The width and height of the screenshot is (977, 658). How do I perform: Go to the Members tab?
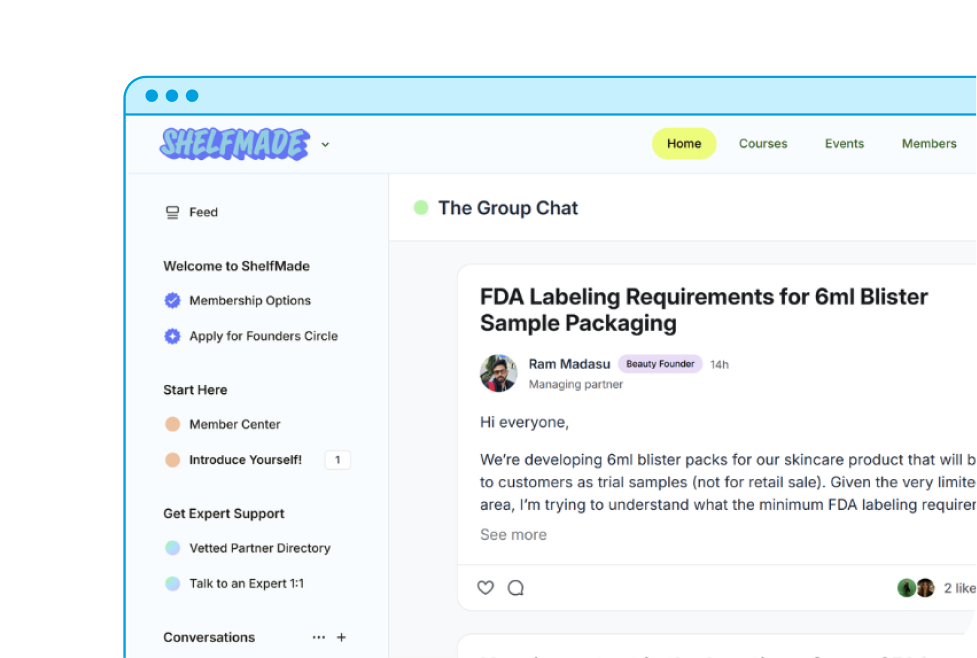[x=929, y=144]
